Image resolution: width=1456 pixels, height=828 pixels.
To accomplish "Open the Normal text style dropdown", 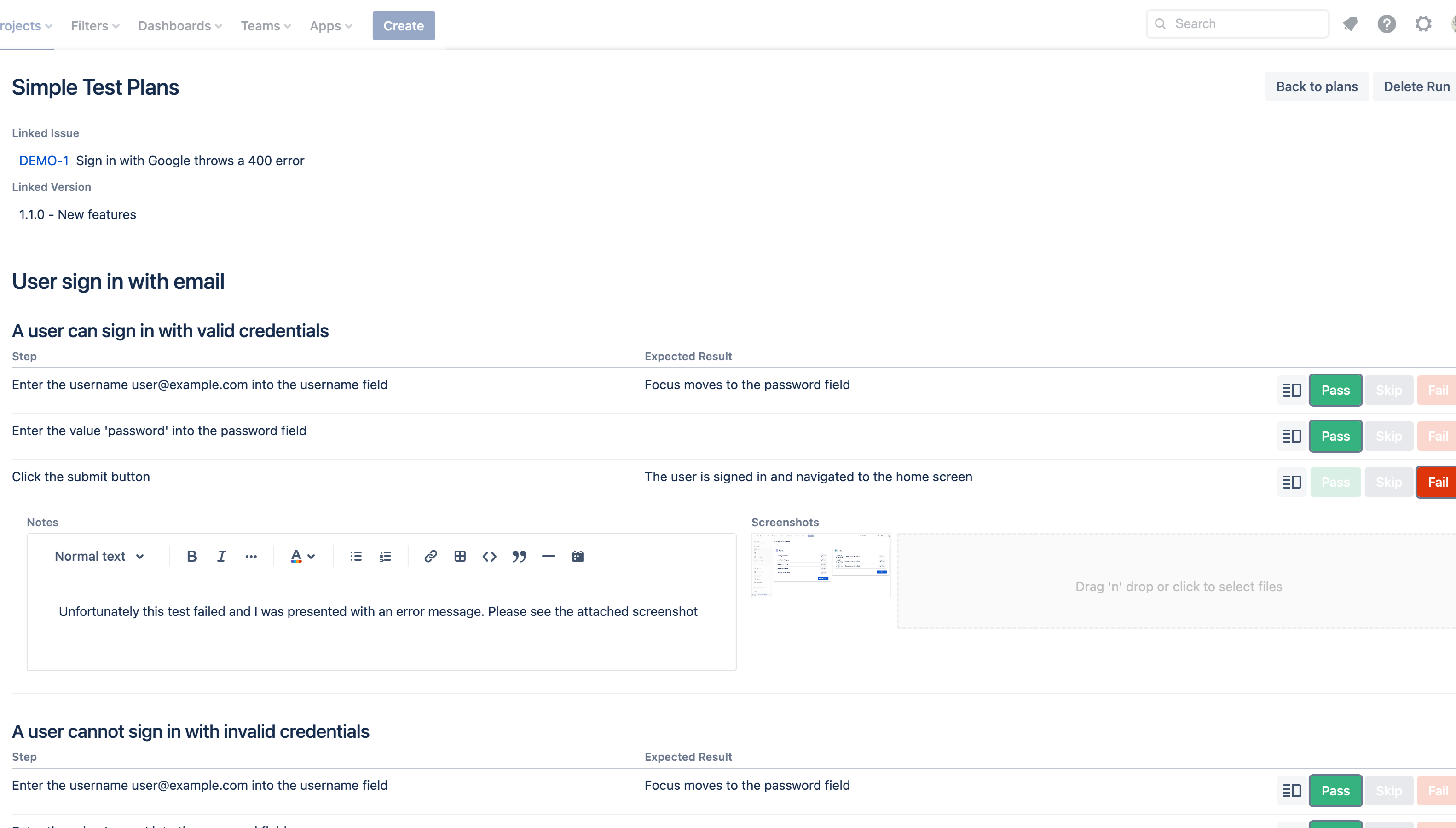I will coord(99,556).
